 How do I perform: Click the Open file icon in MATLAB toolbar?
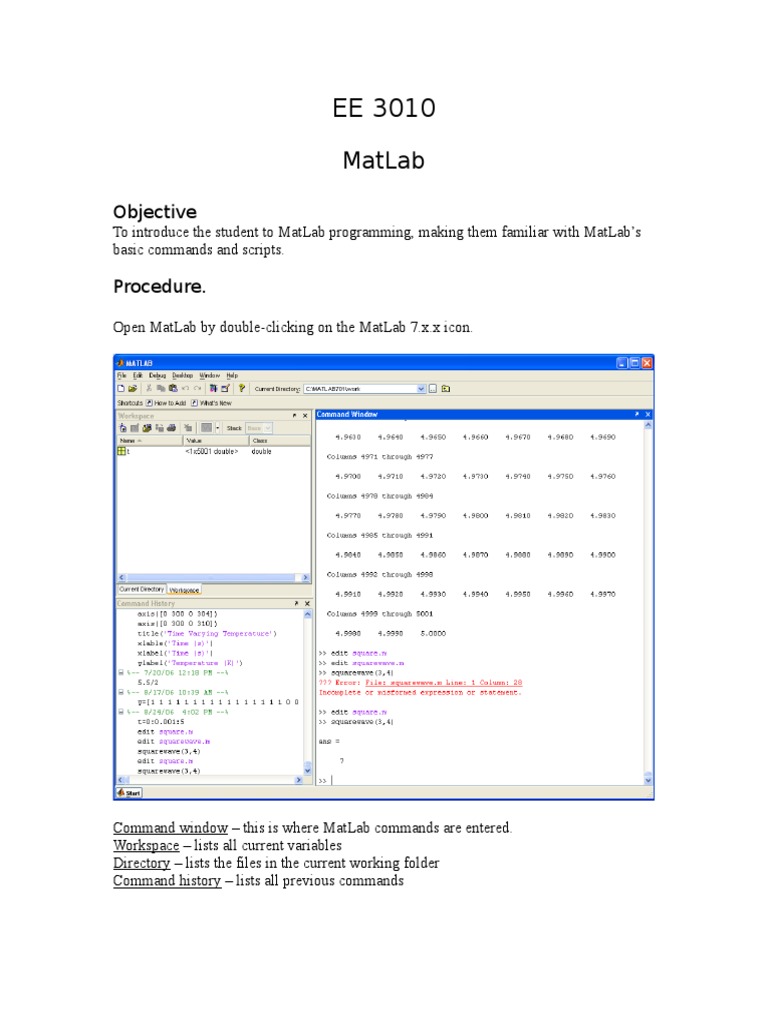(x=133, y=389)
